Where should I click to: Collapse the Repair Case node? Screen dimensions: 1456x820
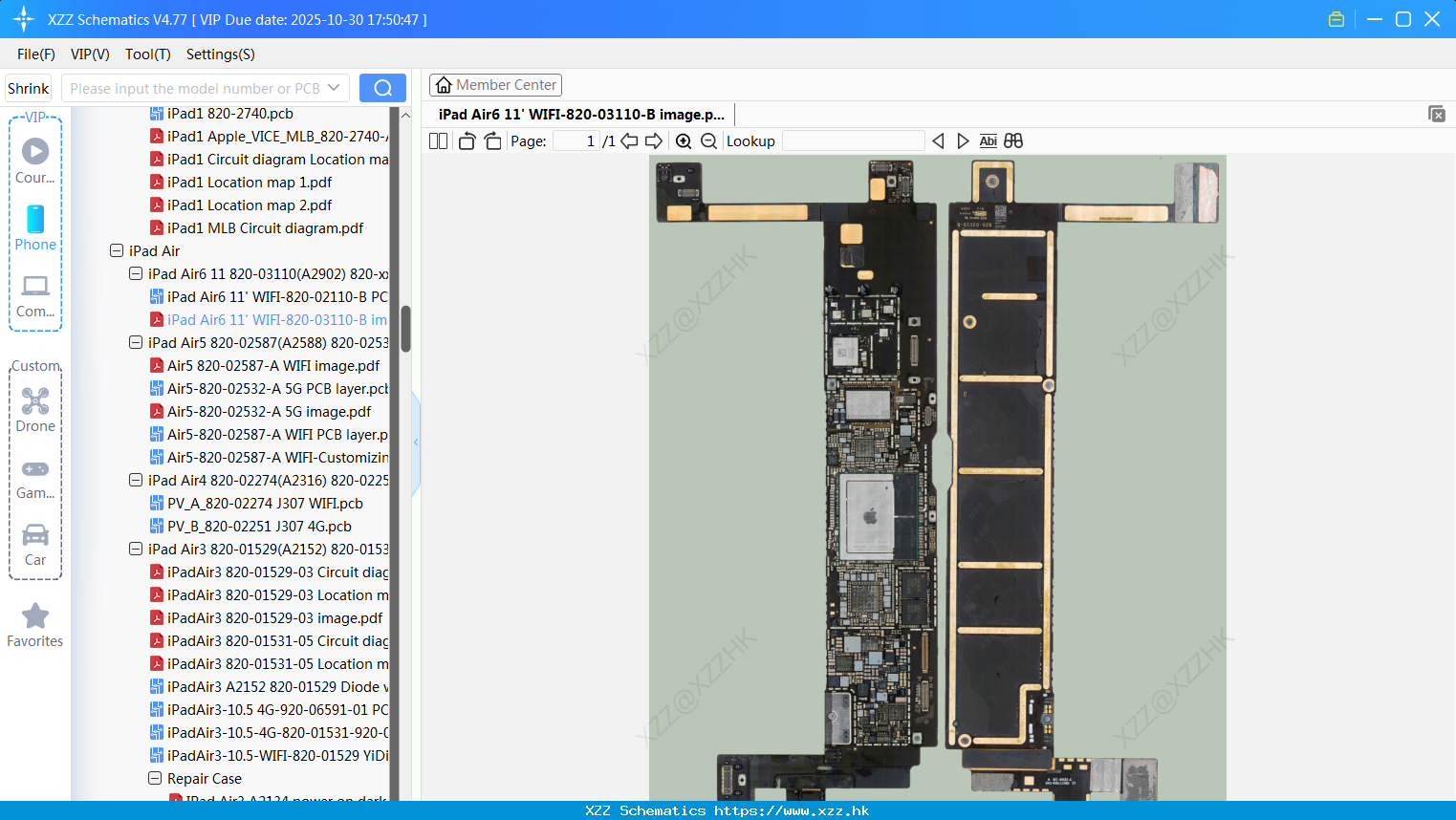155,779
